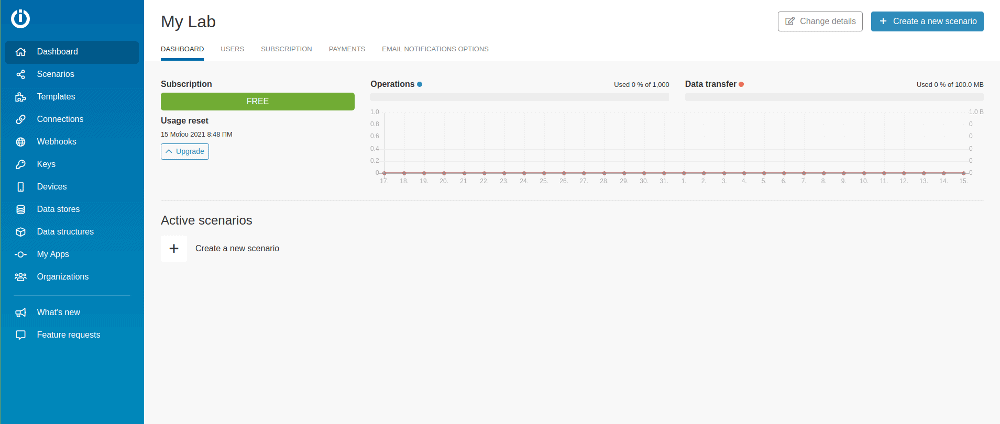Viewport: 1000px width, 424px height.
Task: Click the Data stores database icon
Action: [20, 209]
